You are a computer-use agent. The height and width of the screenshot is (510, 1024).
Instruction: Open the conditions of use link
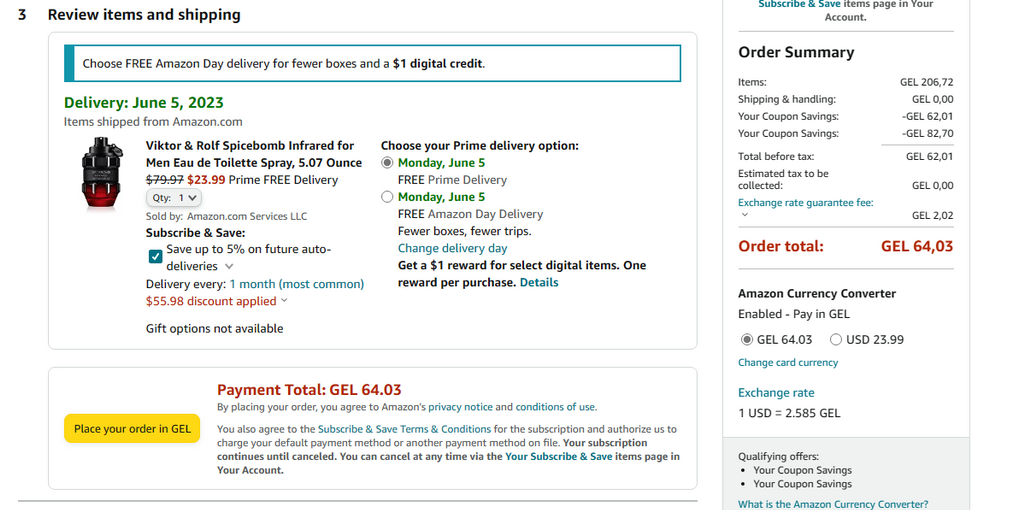coord(555,407)
